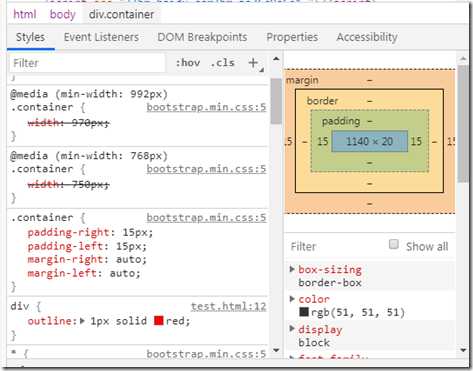
Task: Click the rgb(51, 51, 51) color swatch
Action: [x=304, y=312]
